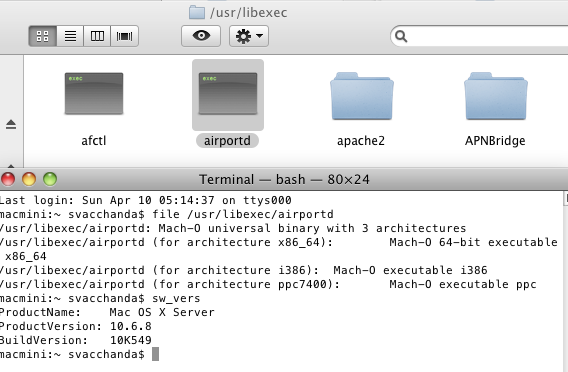Image resolution: width=568 pixels, height=372 pixels.
Task: Click the magnifying glass search icon
Action: 401,36
